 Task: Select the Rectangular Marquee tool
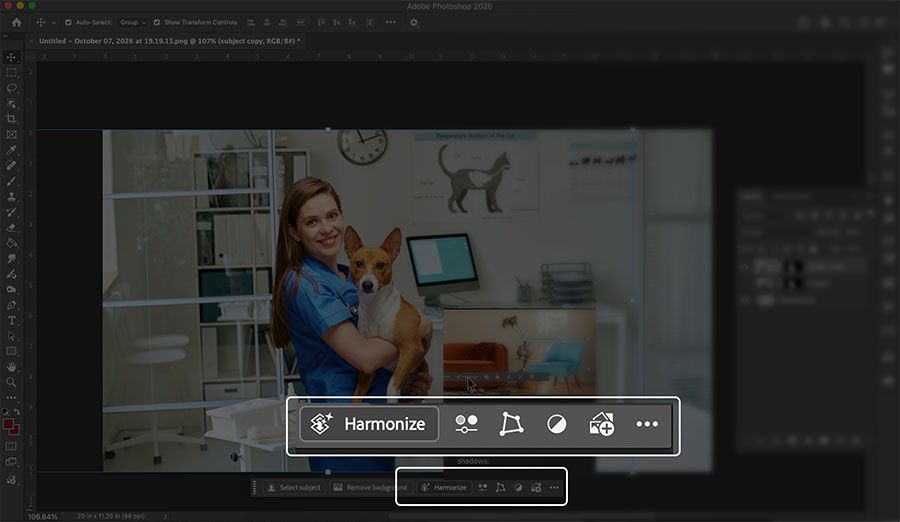pyautogui.click(x=11, y=73)
